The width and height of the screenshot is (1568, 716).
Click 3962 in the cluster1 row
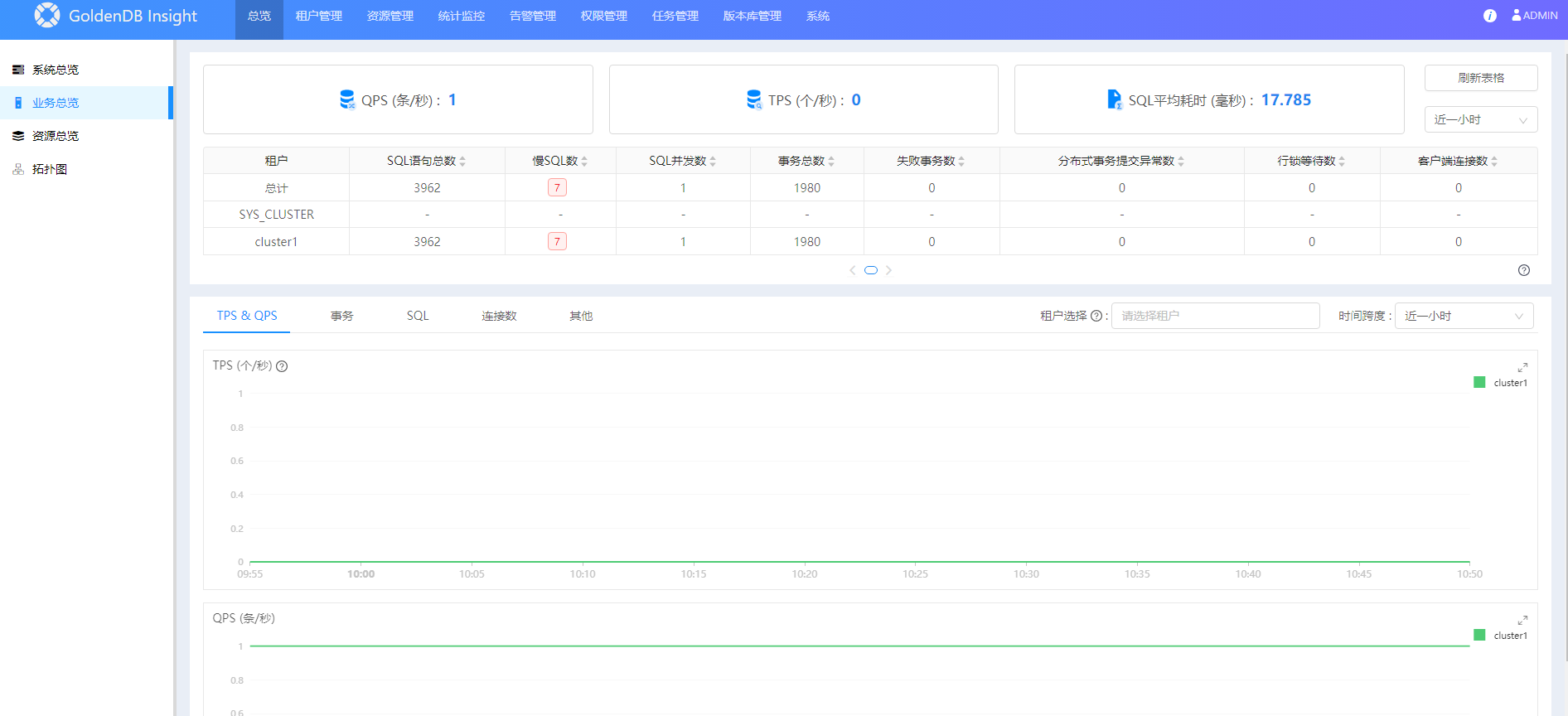(427, 242)
